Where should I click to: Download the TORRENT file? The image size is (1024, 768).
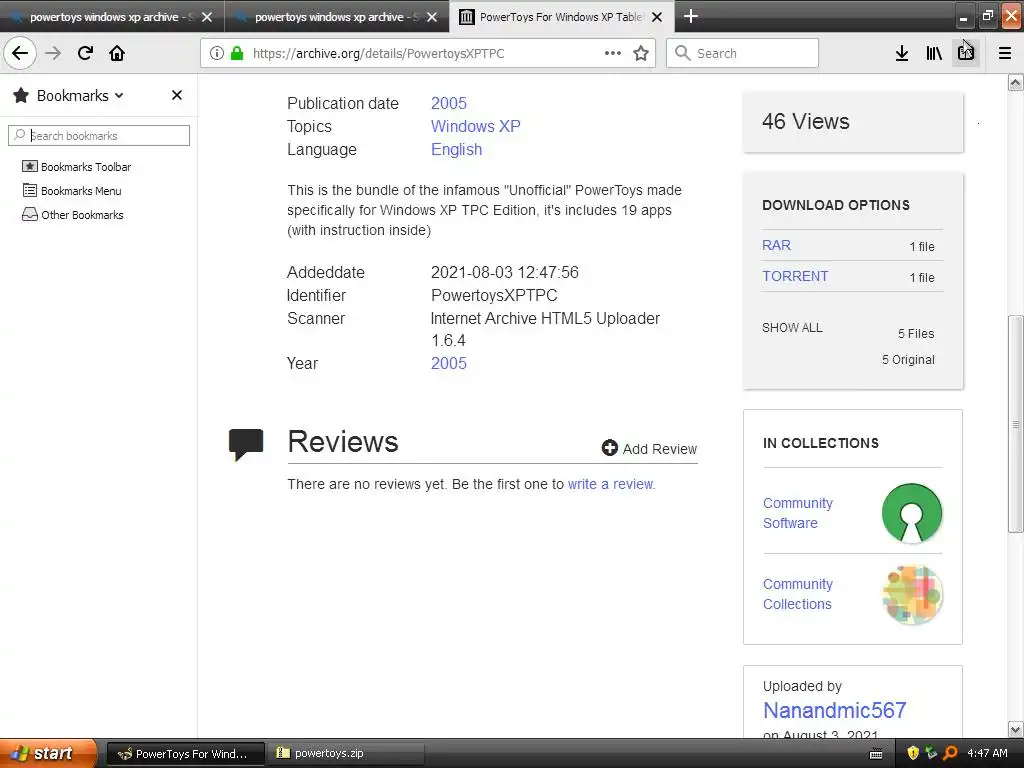795,276
